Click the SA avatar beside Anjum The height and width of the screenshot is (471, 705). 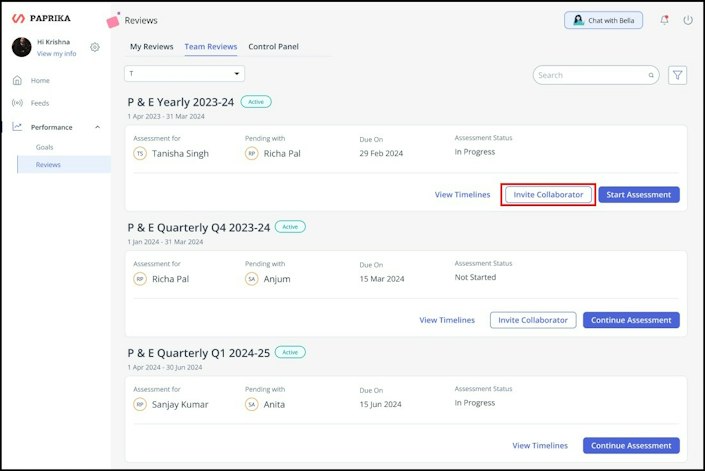pyautogui.click(x=251, y=279)
